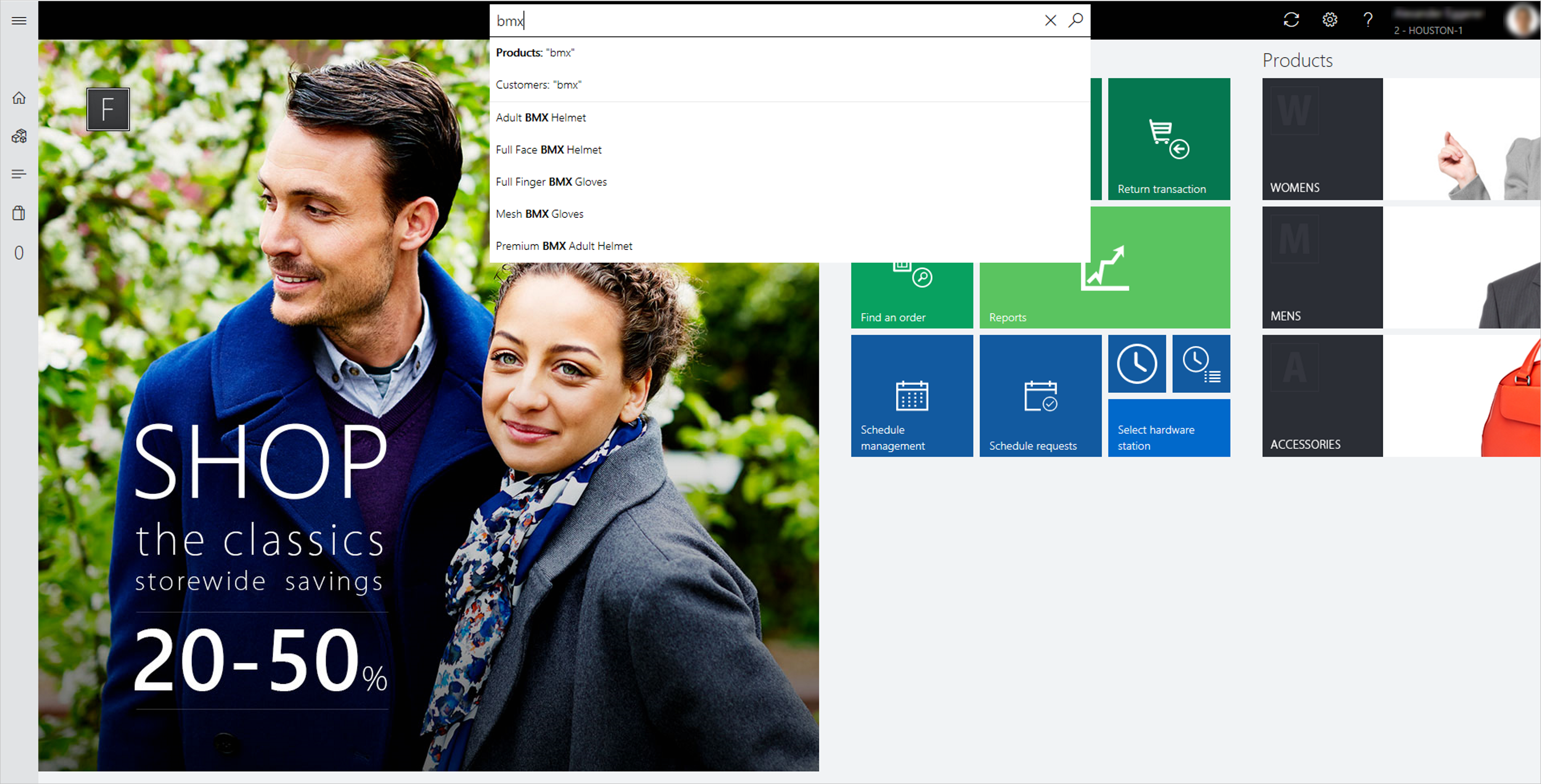Clear the BMX search query

tap(1050, 20)
